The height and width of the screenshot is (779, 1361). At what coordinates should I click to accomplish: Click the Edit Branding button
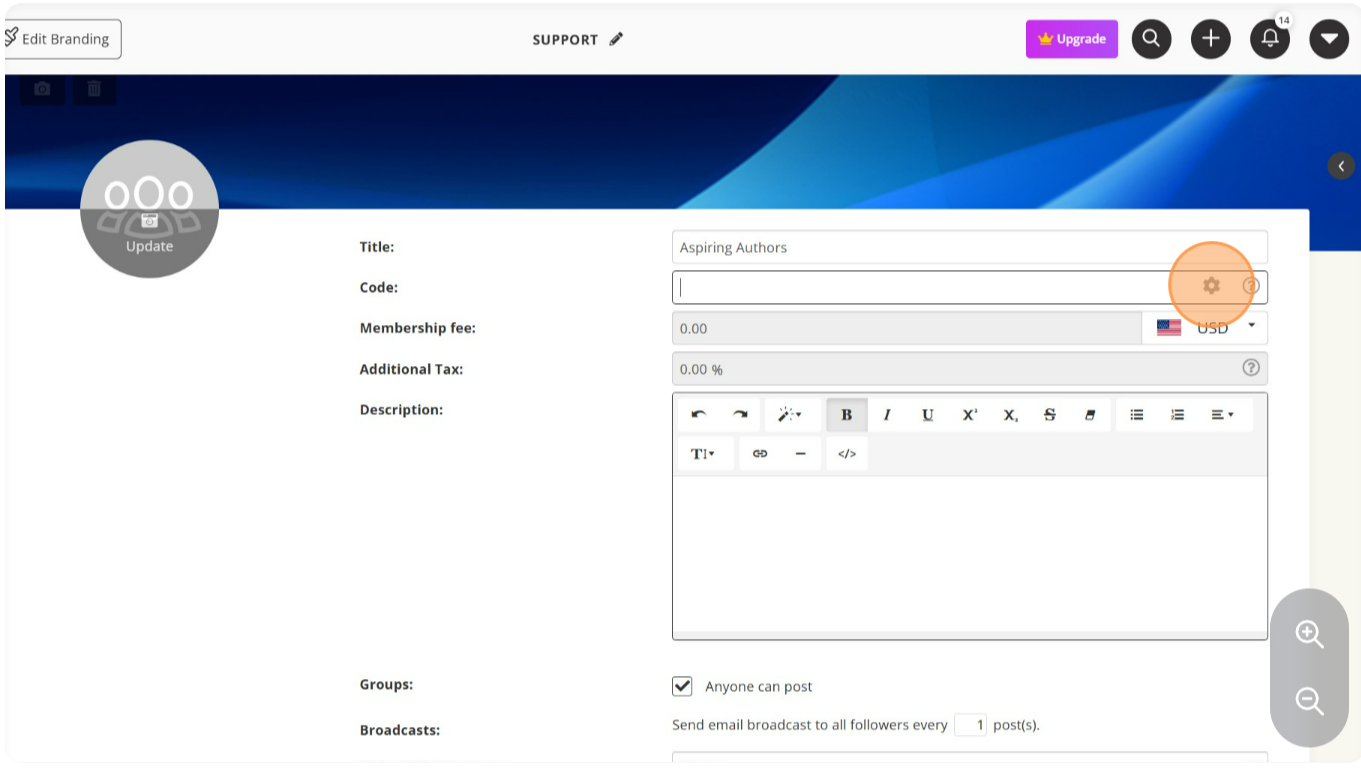63,39
